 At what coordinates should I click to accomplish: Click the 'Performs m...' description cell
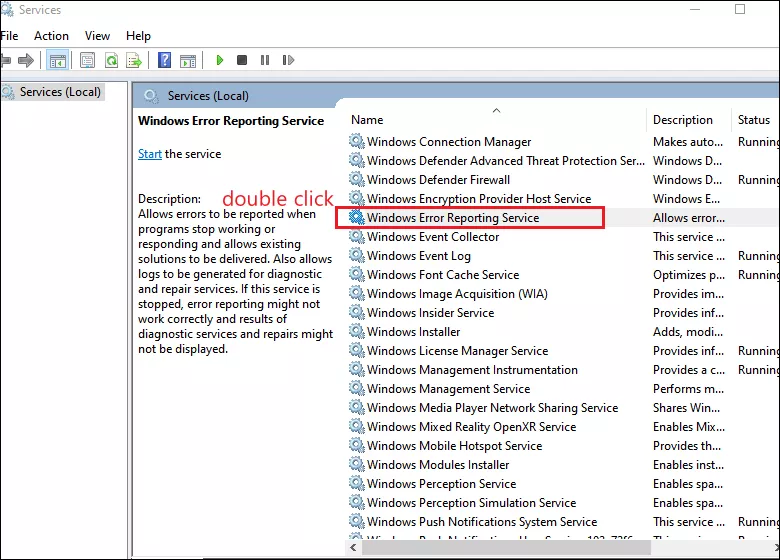click(688, 389)
